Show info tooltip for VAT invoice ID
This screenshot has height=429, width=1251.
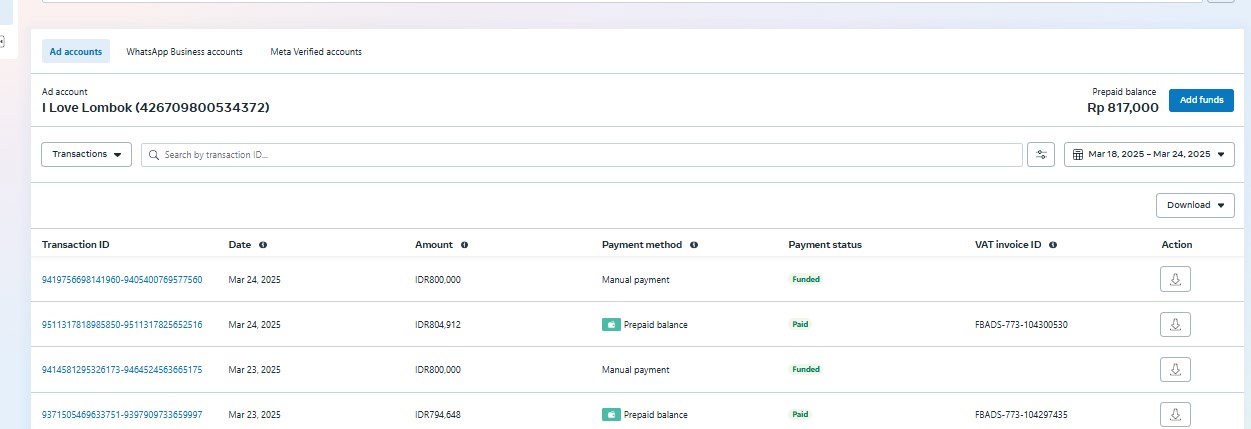(x=1053, y=245)
